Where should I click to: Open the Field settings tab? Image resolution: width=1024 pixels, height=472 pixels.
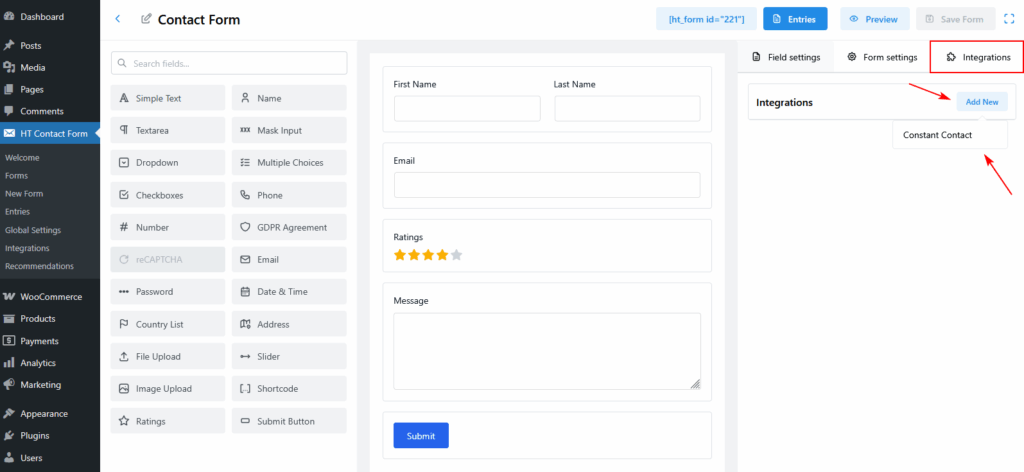(786, 57)
